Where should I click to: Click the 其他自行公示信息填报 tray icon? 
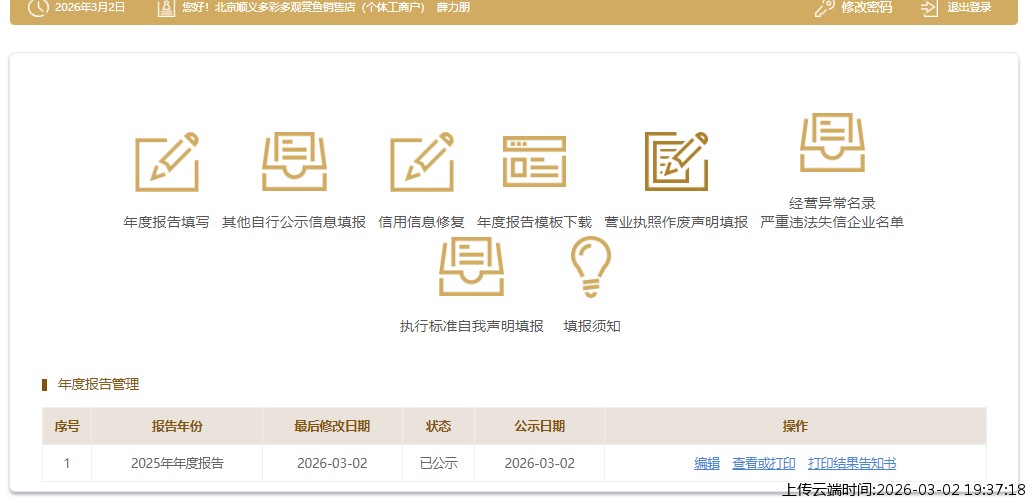pyautogui.click(x=294, y=162)
